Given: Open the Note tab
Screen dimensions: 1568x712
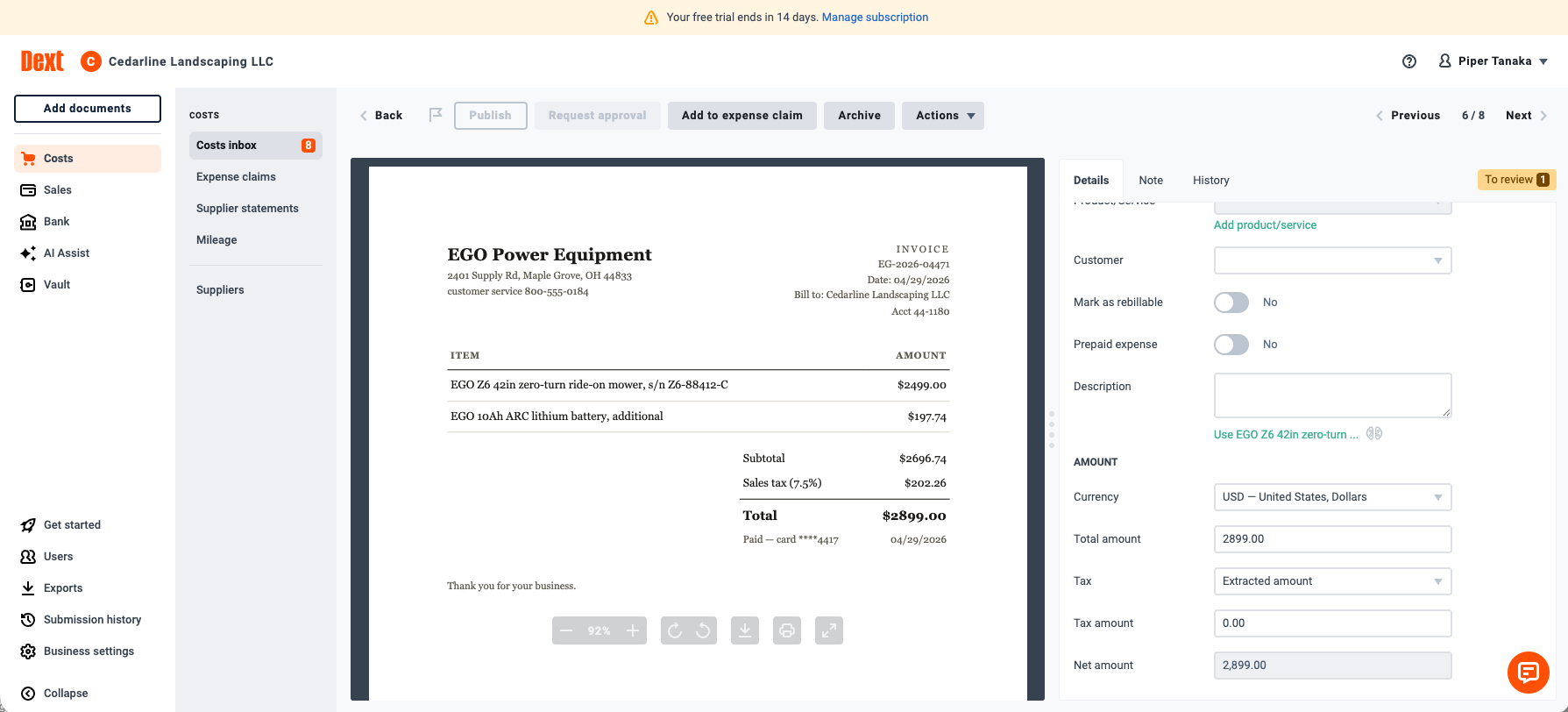Looking at the screenshot, I should (1151, 180).
